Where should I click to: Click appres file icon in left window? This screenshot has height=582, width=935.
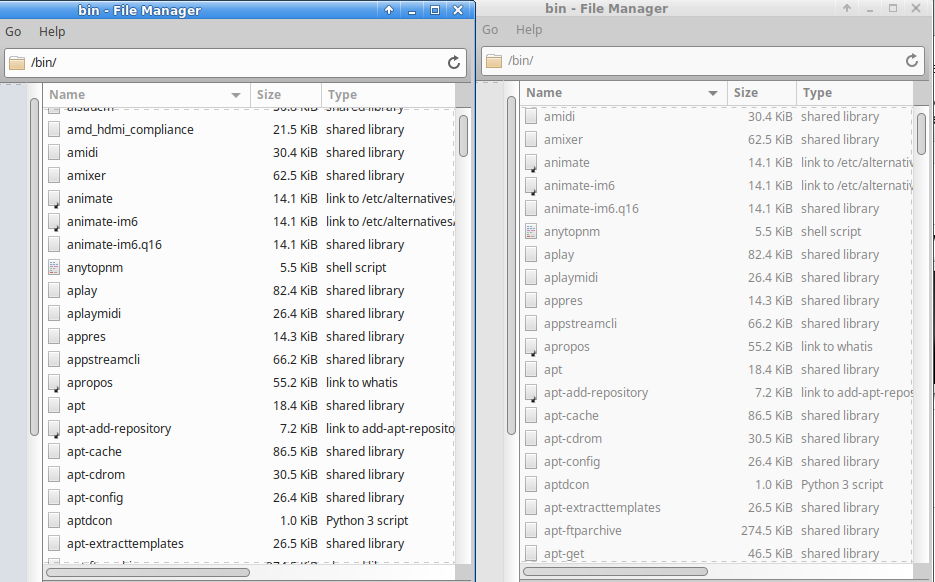click(54, 336)
